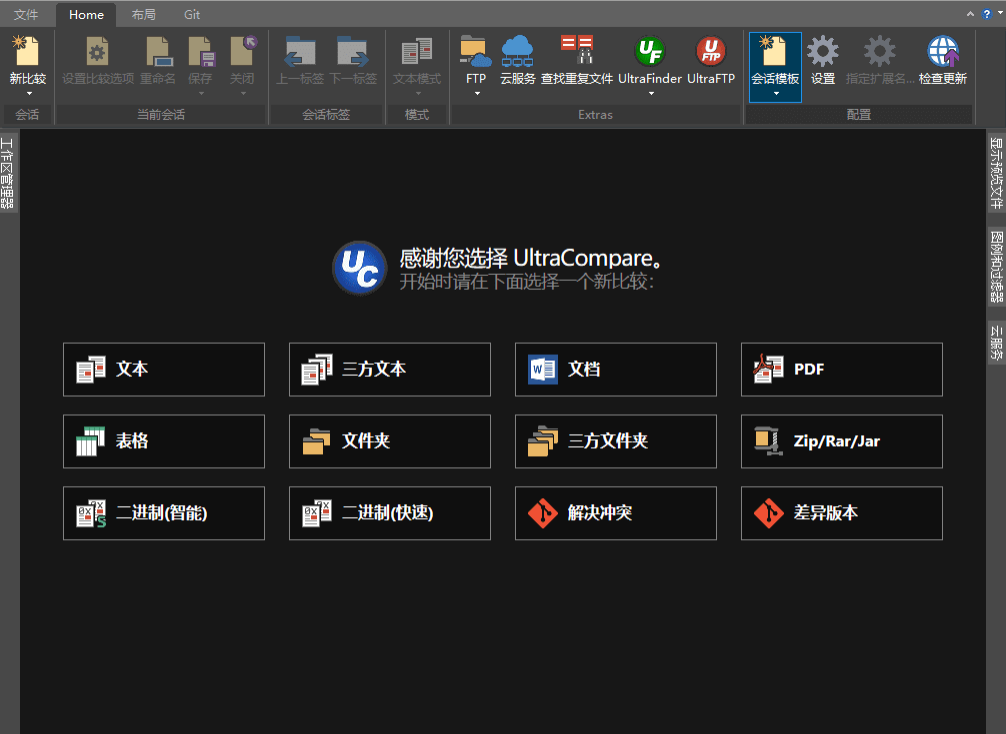The image size is (1006, 734).
Task: Open the 保存 save dropdown
Action: (x=201, y=94)
